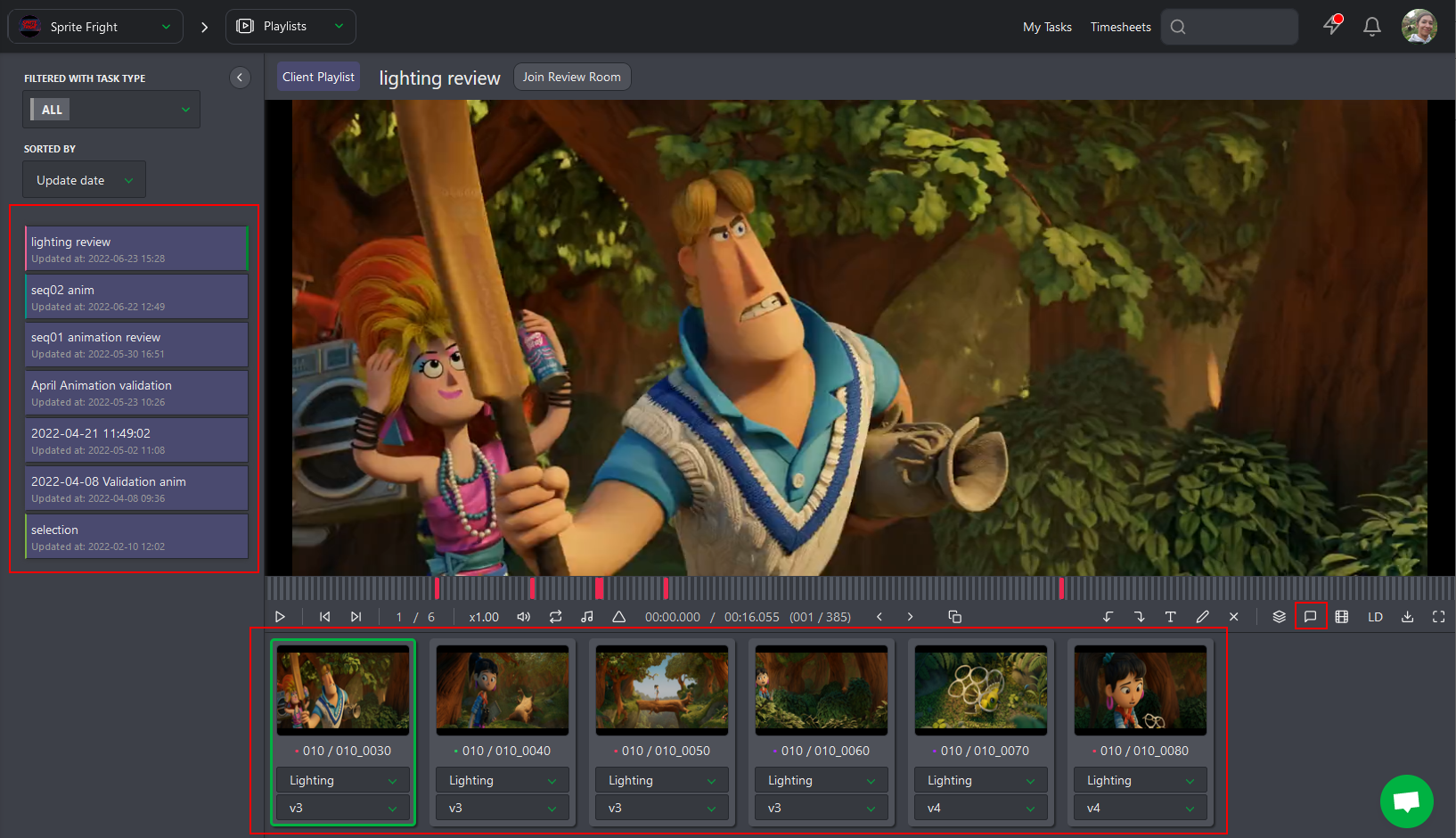Delete annotation with the X icon
Viewport: 1456px width, 838px height.
tap(1234, 617)
